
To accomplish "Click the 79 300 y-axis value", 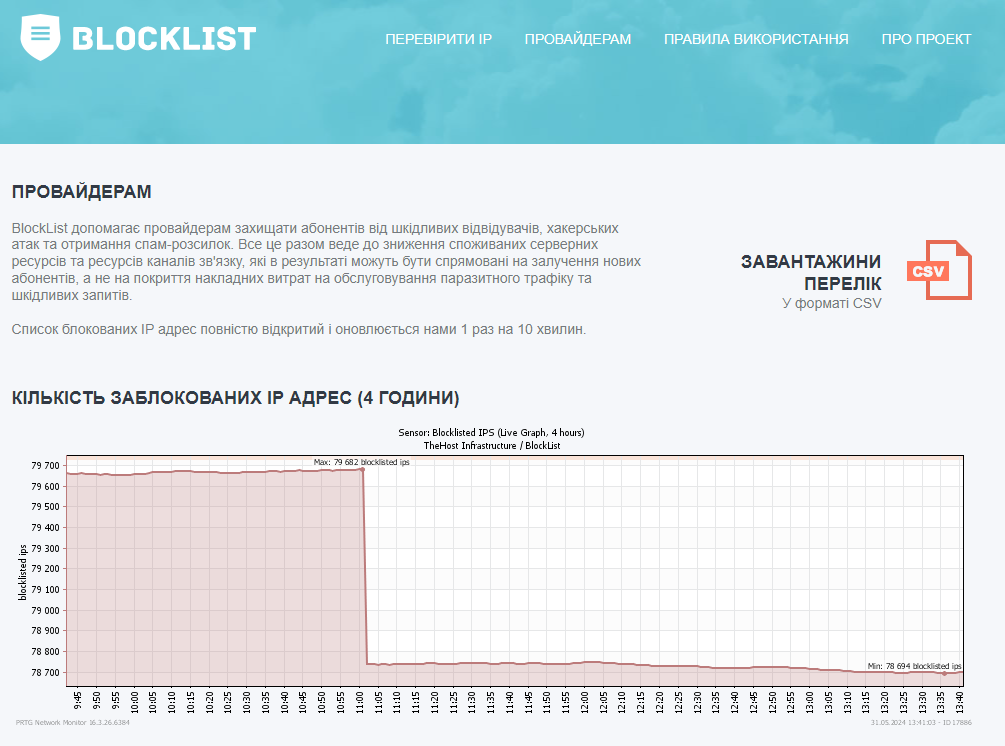I will (46, 549).
